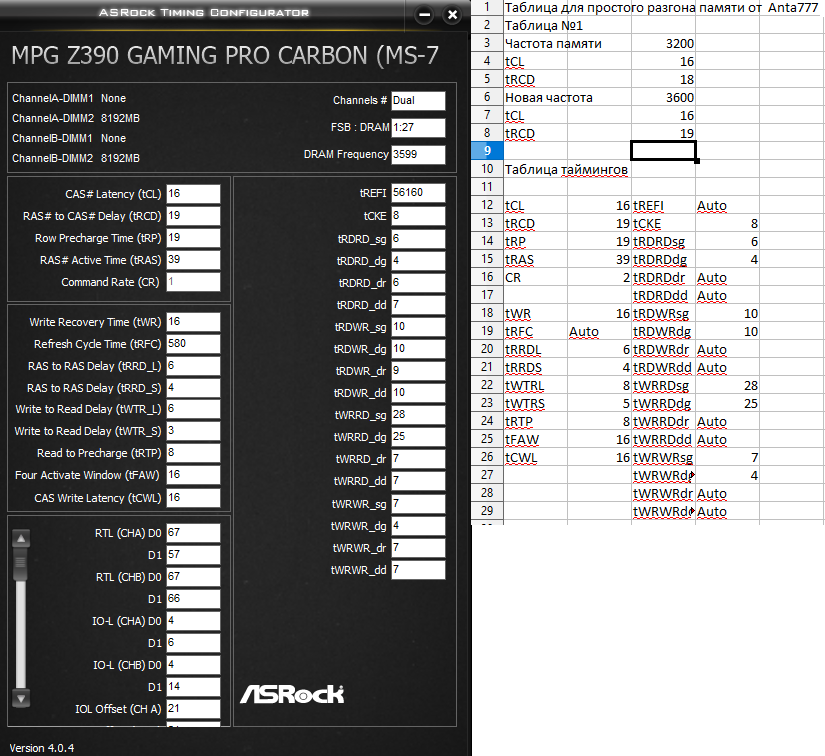Minimize the ASRock Timing Configurator window
825x756 pixels.
coord(425,15)
